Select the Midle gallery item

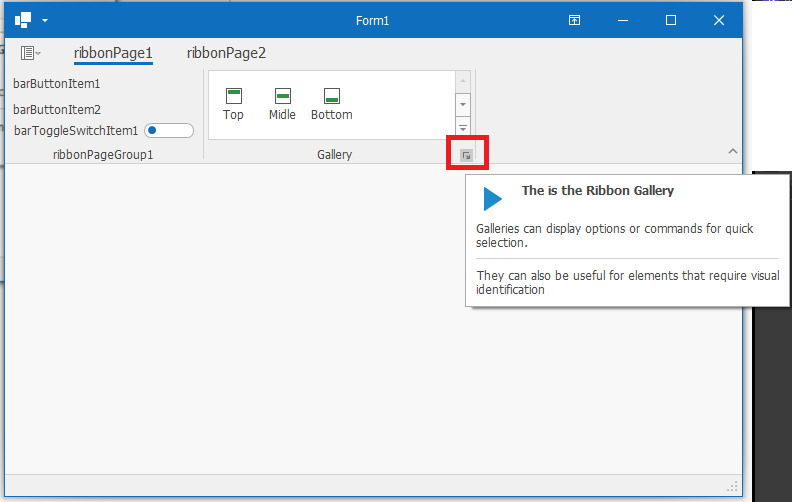pyautogui.click(x=282, y=105)
